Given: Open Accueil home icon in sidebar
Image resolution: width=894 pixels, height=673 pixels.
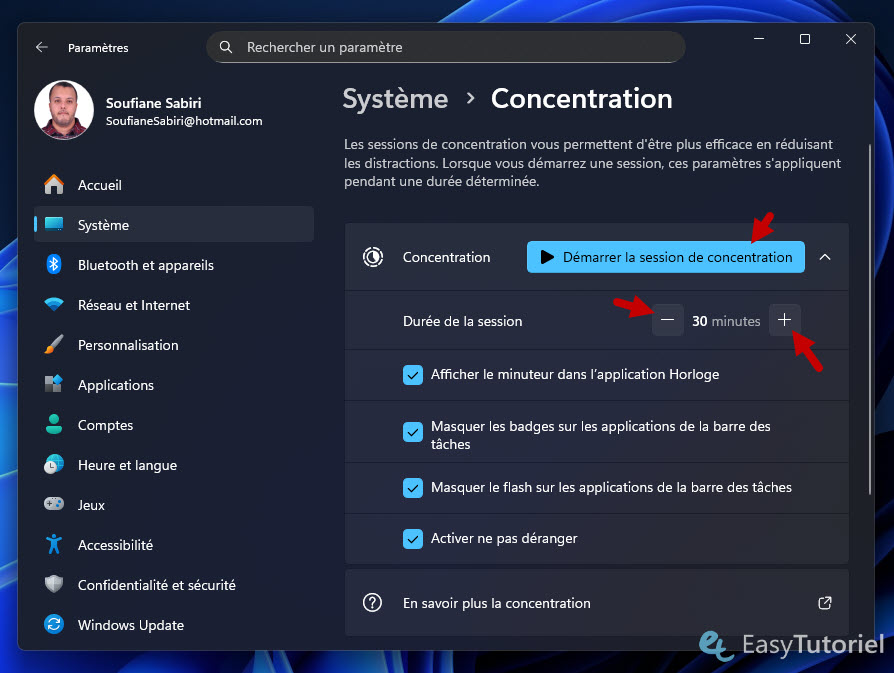Looking at the screenshot, I should pyautogui.click(x=54, y=185).
